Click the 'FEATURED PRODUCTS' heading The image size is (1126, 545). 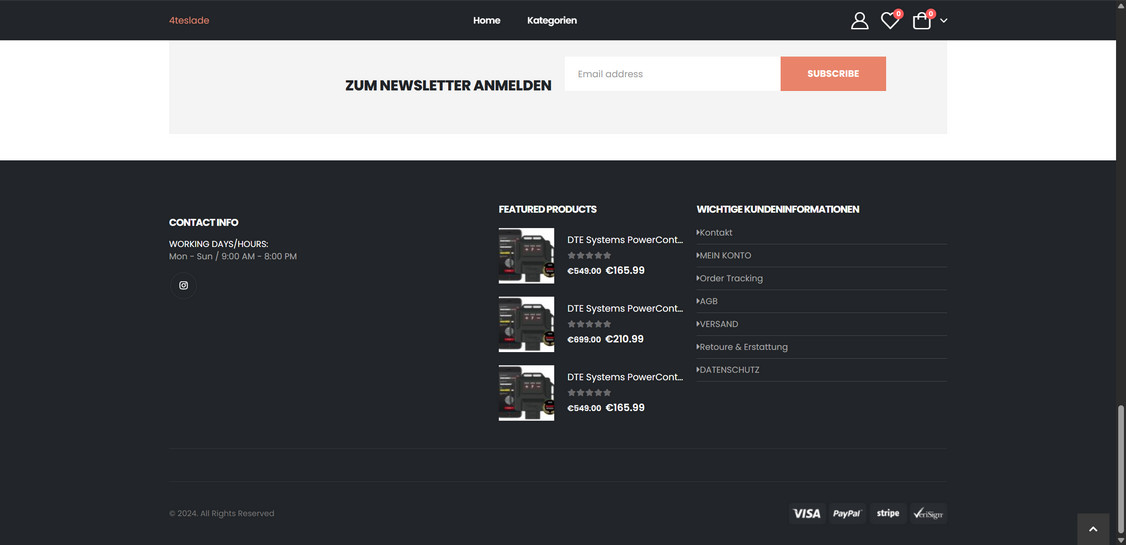click(x=547, y=210)
